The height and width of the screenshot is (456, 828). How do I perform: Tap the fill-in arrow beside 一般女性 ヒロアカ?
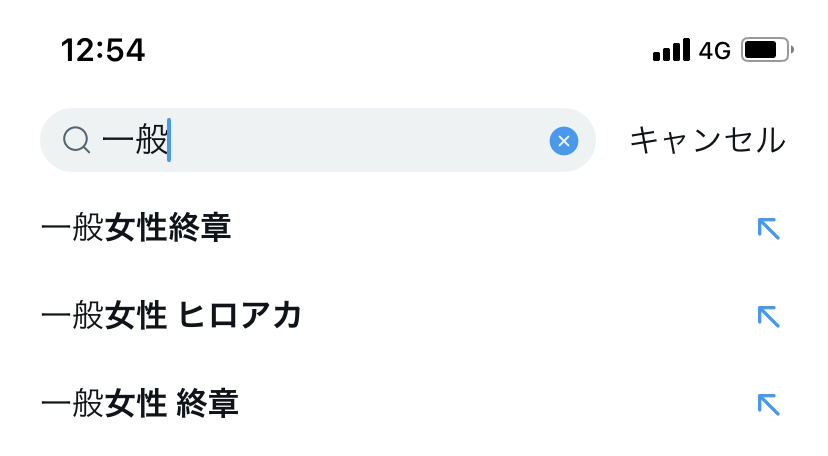[x=768, y=317]
